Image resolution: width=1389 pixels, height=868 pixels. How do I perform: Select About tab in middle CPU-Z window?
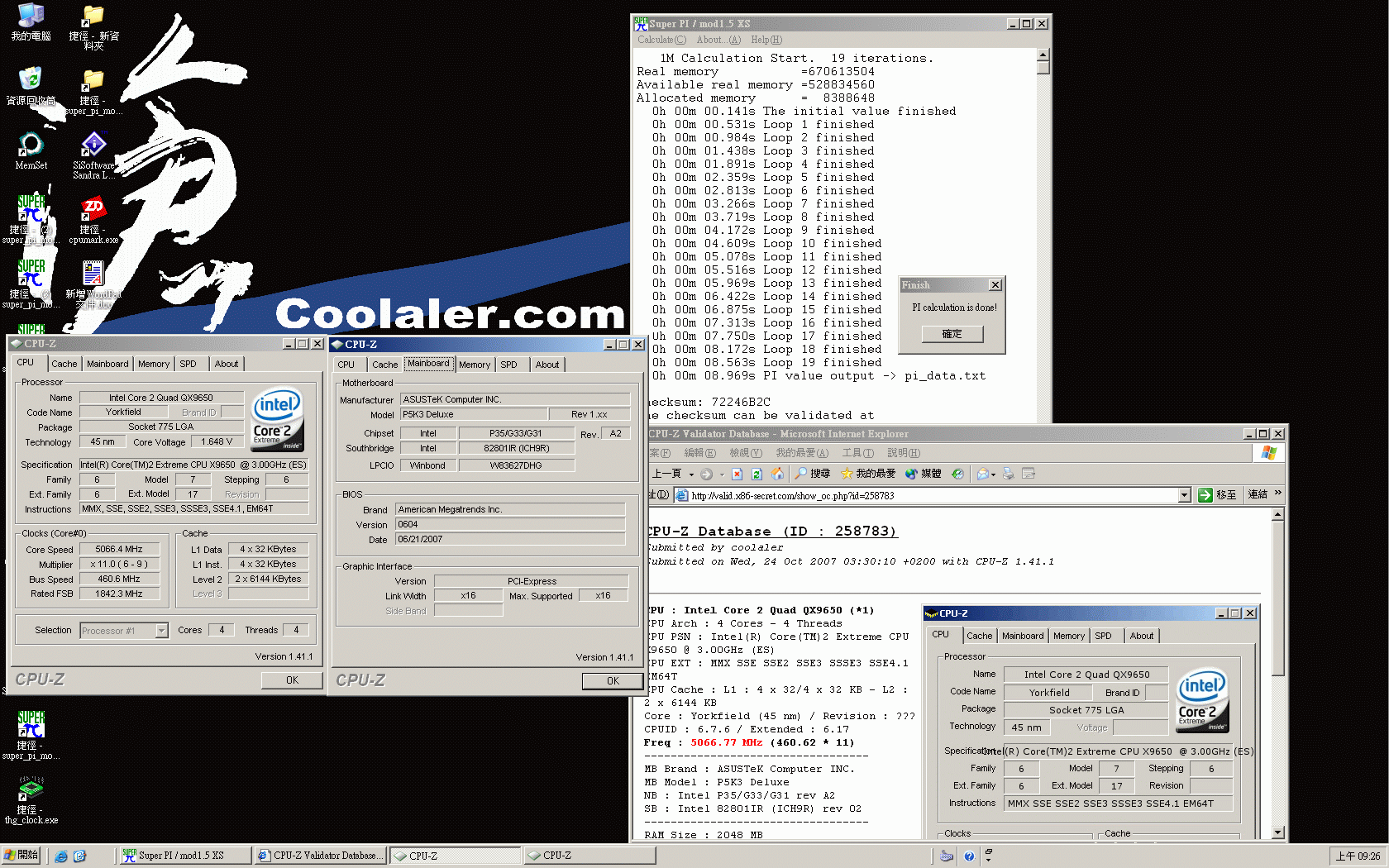point(547,365)
